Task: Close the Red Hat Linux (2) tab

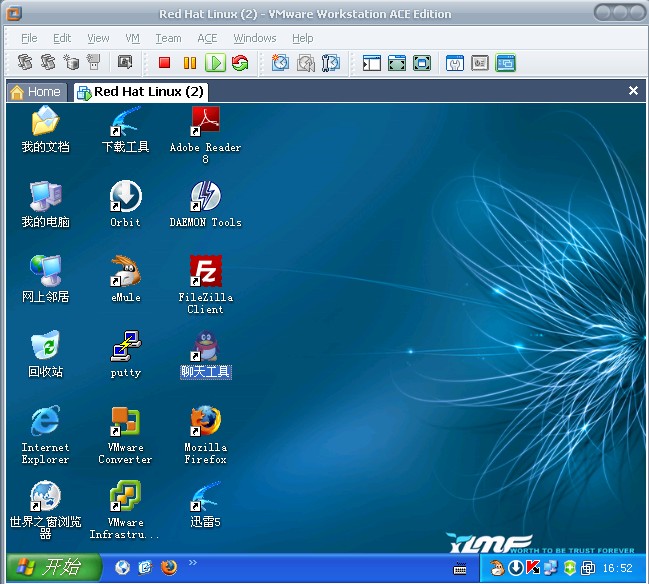Action: pyautogui.click(x=633, y=90)
